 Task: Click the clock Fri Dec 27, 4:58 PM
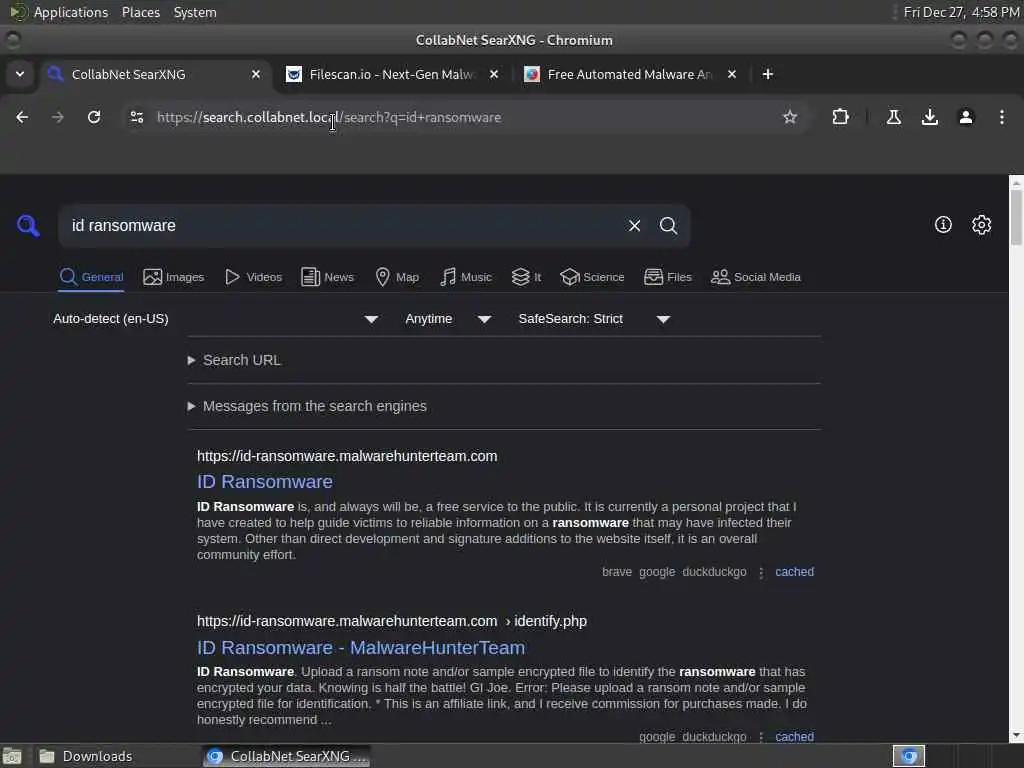tap(961, 12)
